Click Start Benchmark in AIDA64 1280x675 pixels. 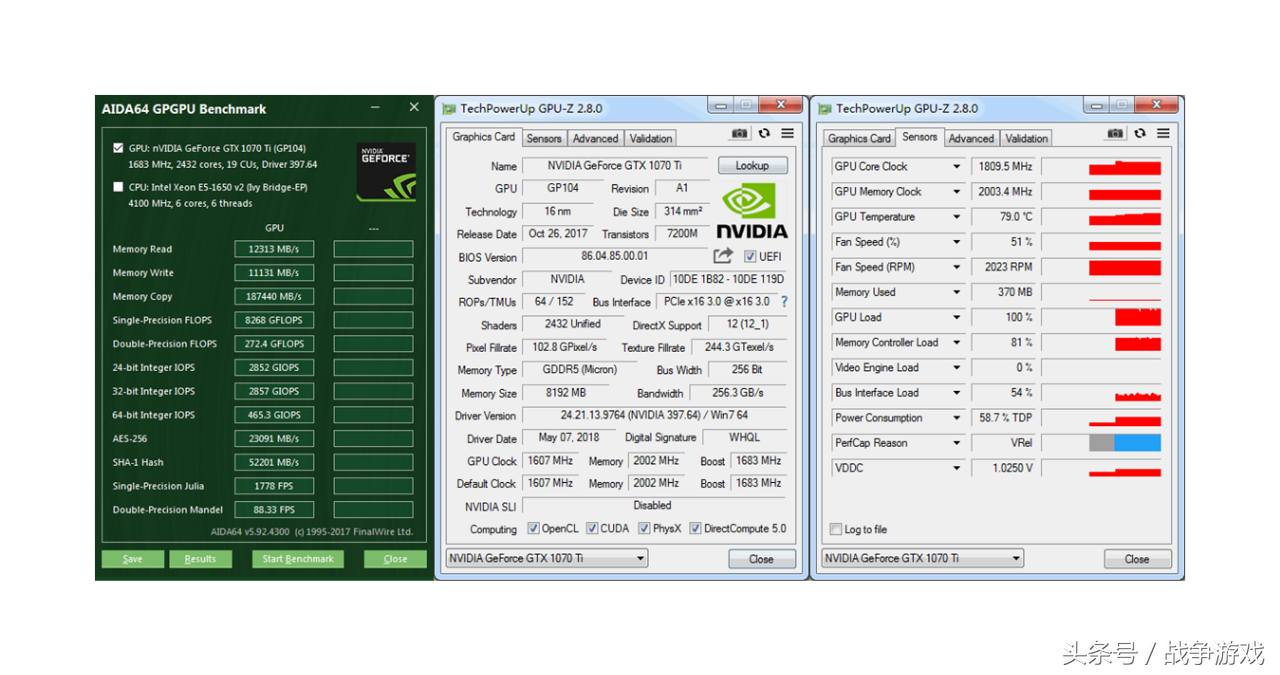[x=297, y=559]
